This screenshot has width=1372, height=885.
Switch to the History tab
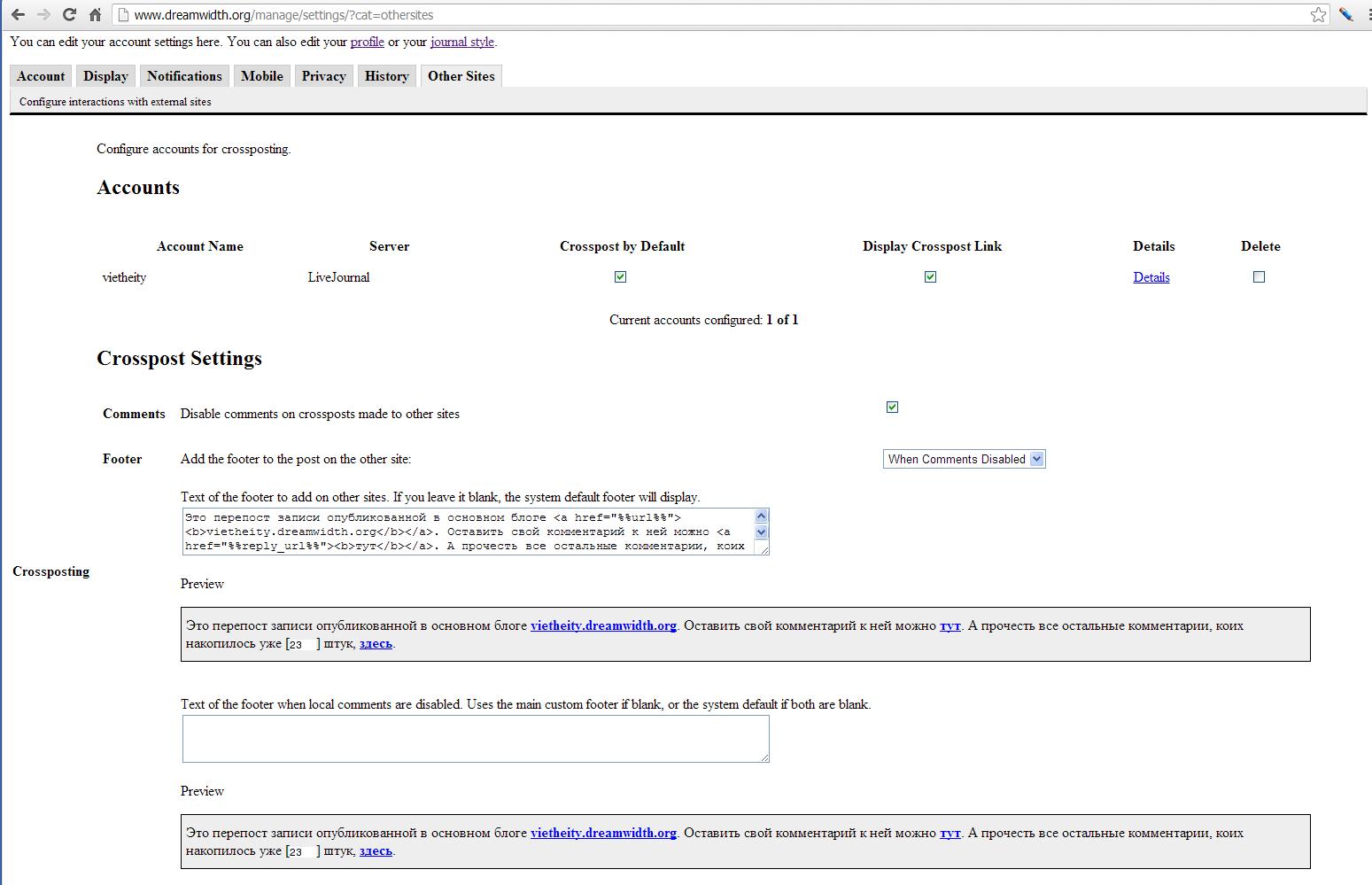tap(387, 76)
